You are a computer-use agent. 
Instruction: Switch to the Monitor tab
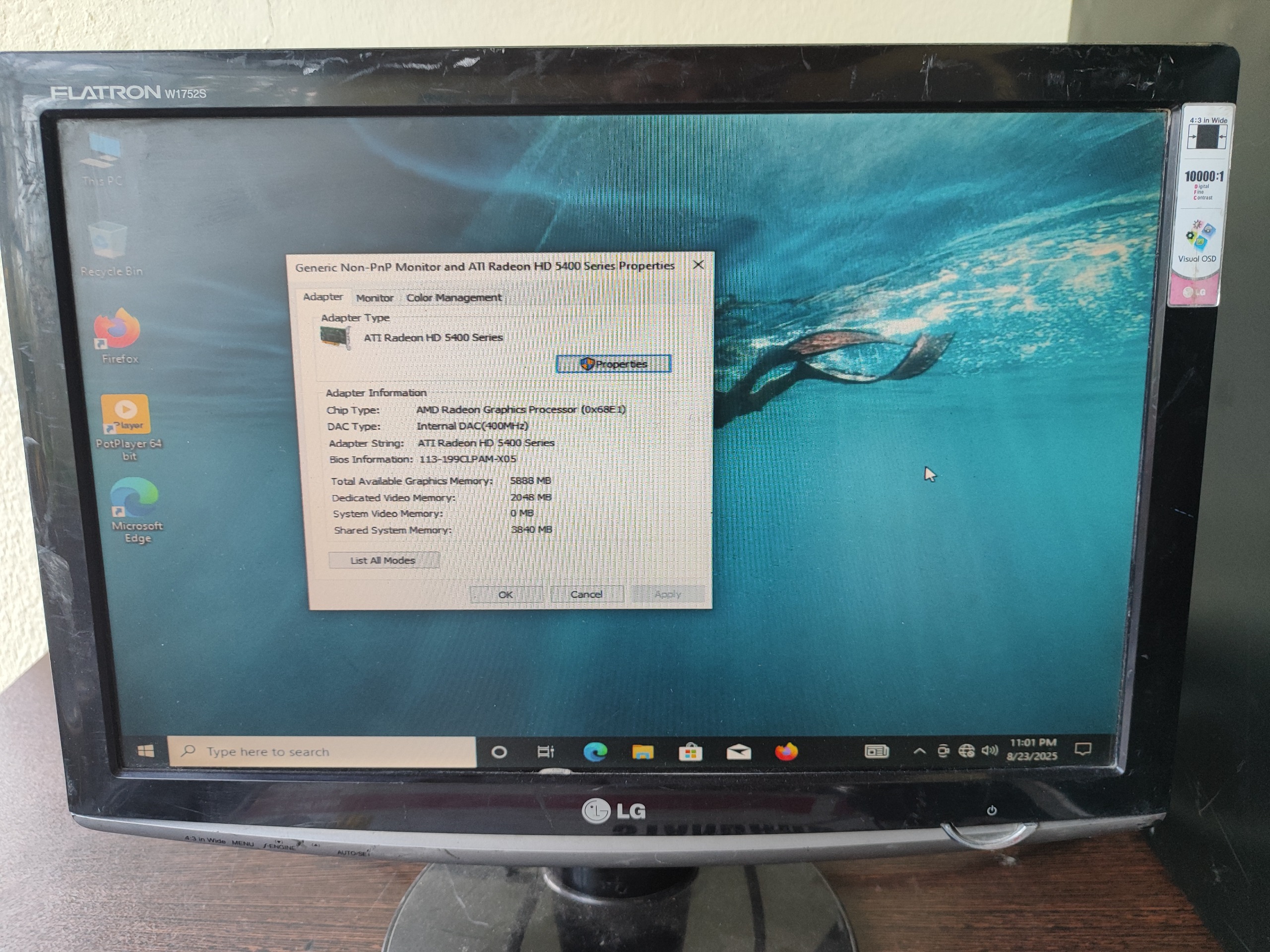[x=375, y=298]
